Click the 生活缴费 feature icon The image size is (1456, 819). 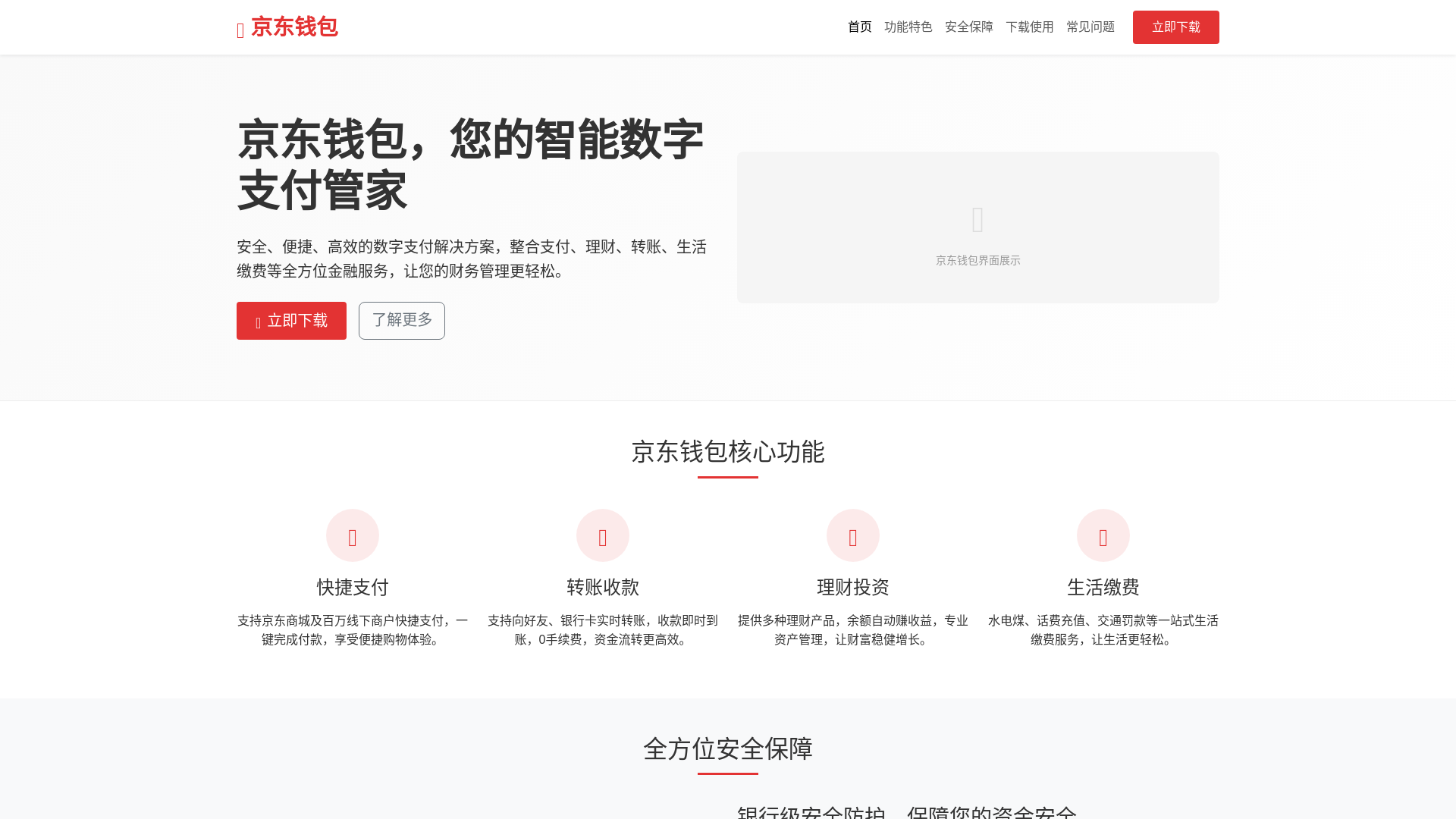pos(1103,535)
